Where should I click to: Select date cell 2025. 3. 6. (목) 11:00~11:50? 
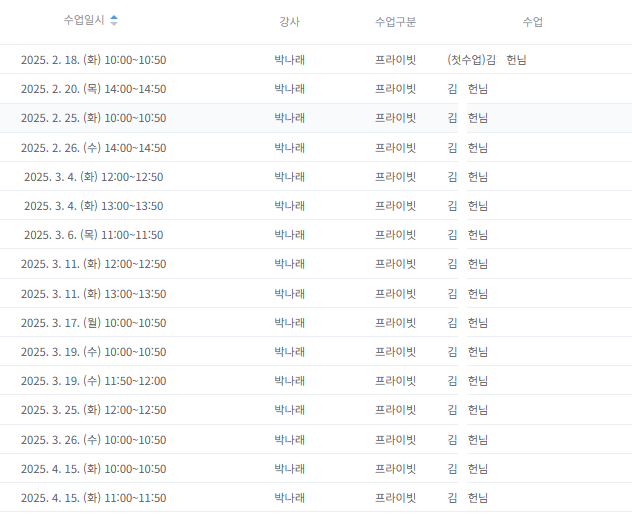click(94, 235)
